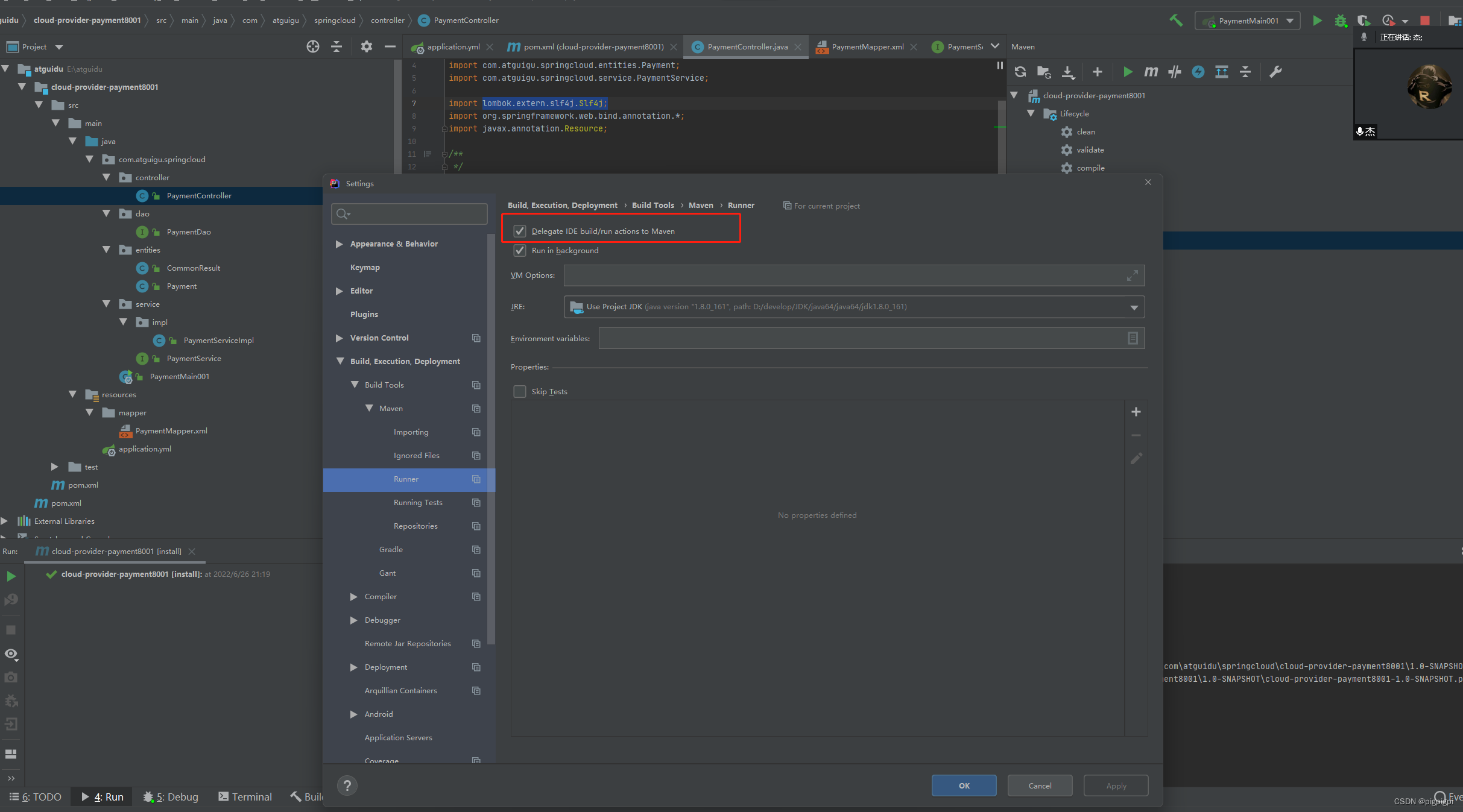The height and width of the screenshot is (812, 1463).
Task: Click the Environment variables input field
Action: (x=871, y=338)
